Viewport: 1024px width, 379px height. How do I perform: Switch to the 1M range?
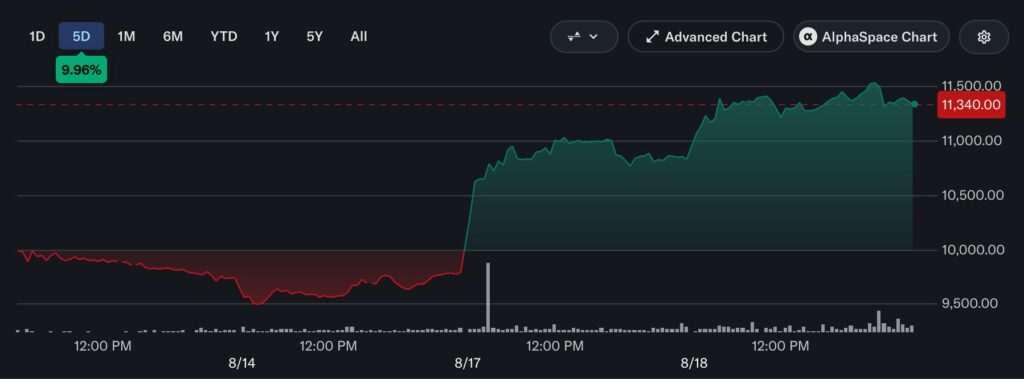click(x=126, y=37)
